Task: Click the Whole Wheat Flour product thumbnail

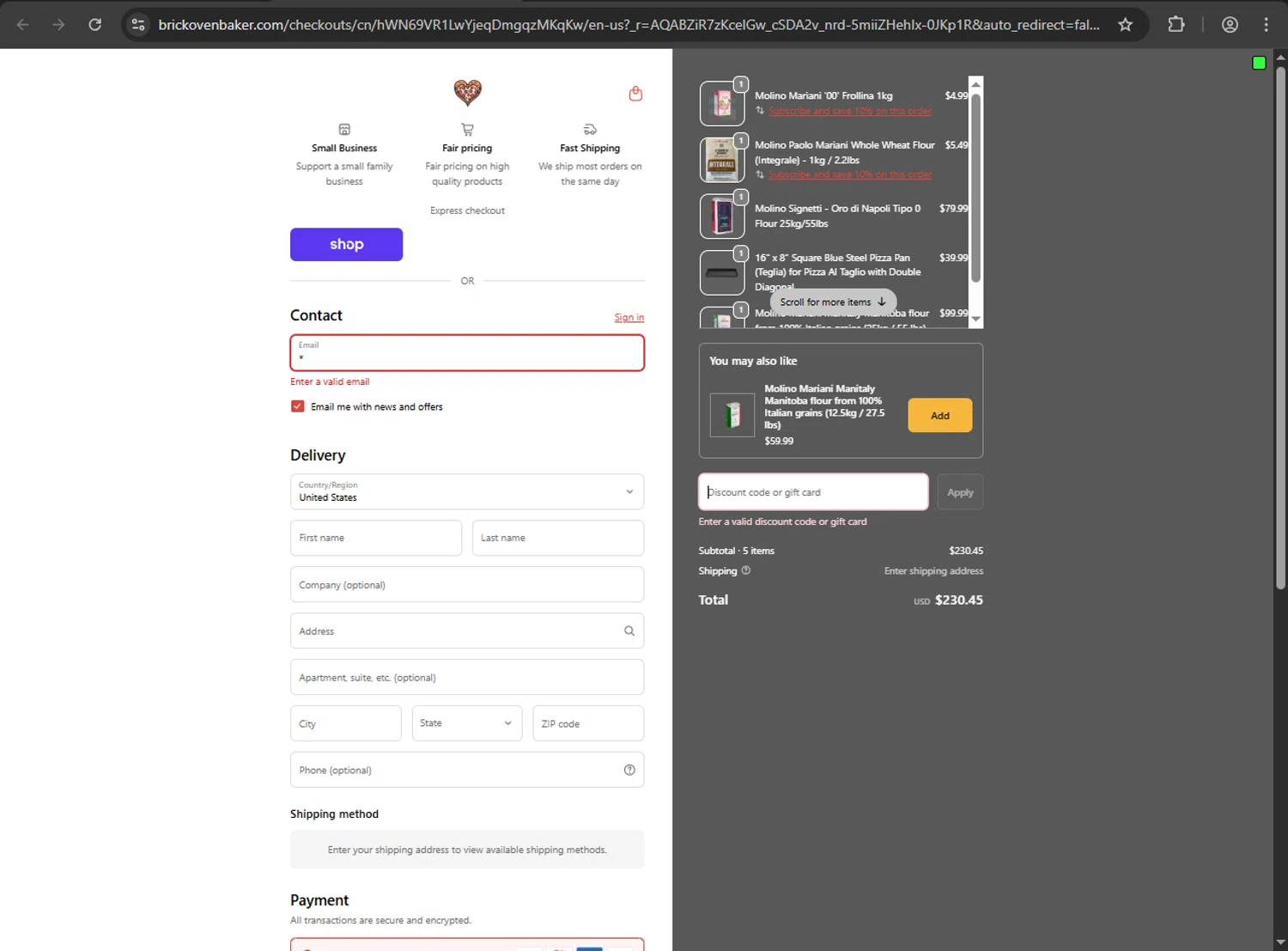Action: [722, 160]
